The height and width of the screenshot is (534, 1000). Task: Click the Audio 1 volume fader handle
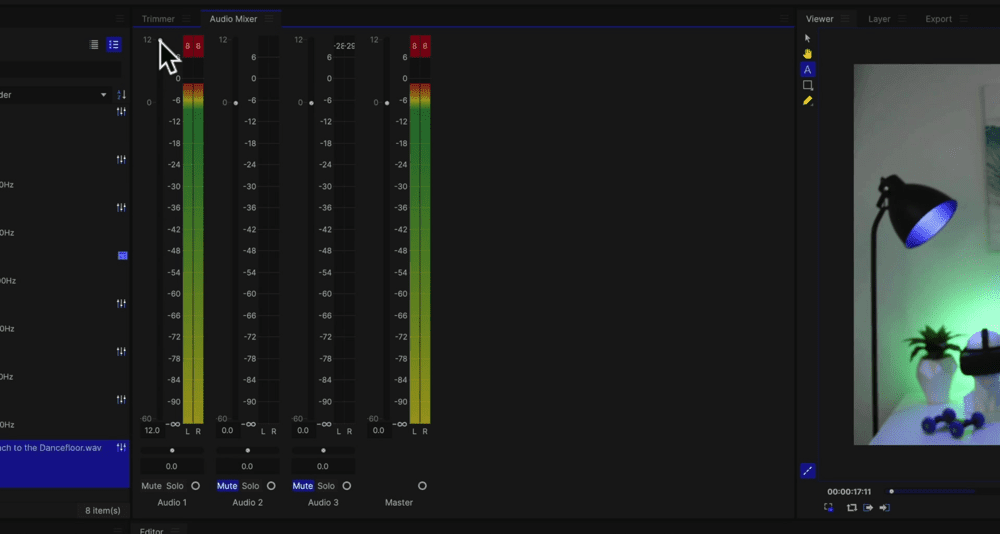click(160, 41)
